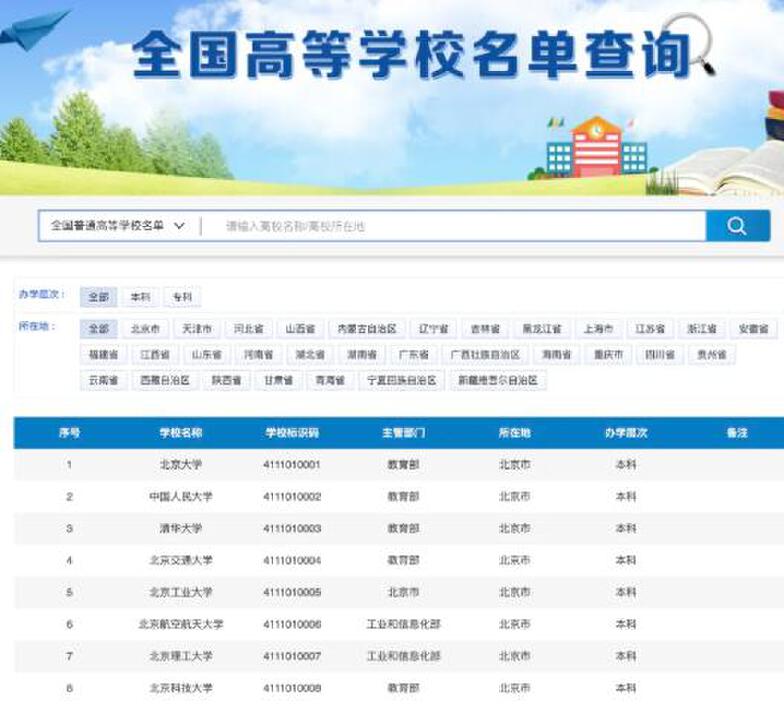Select 全部 in the 办学层次 filter

click(x=98, y=297)
